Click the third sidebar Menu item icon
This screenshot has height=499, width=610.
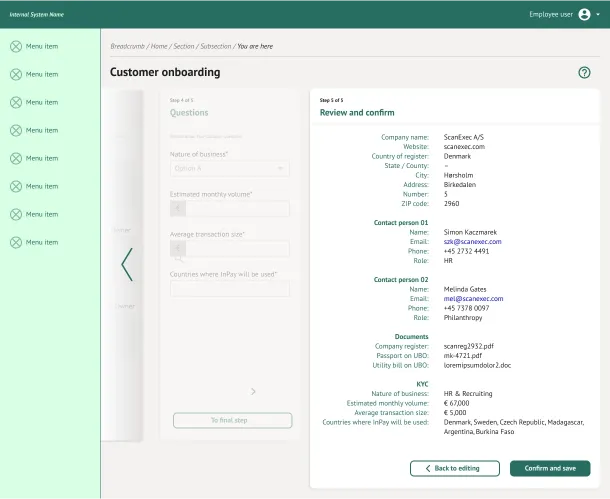[x=15, y=102]
